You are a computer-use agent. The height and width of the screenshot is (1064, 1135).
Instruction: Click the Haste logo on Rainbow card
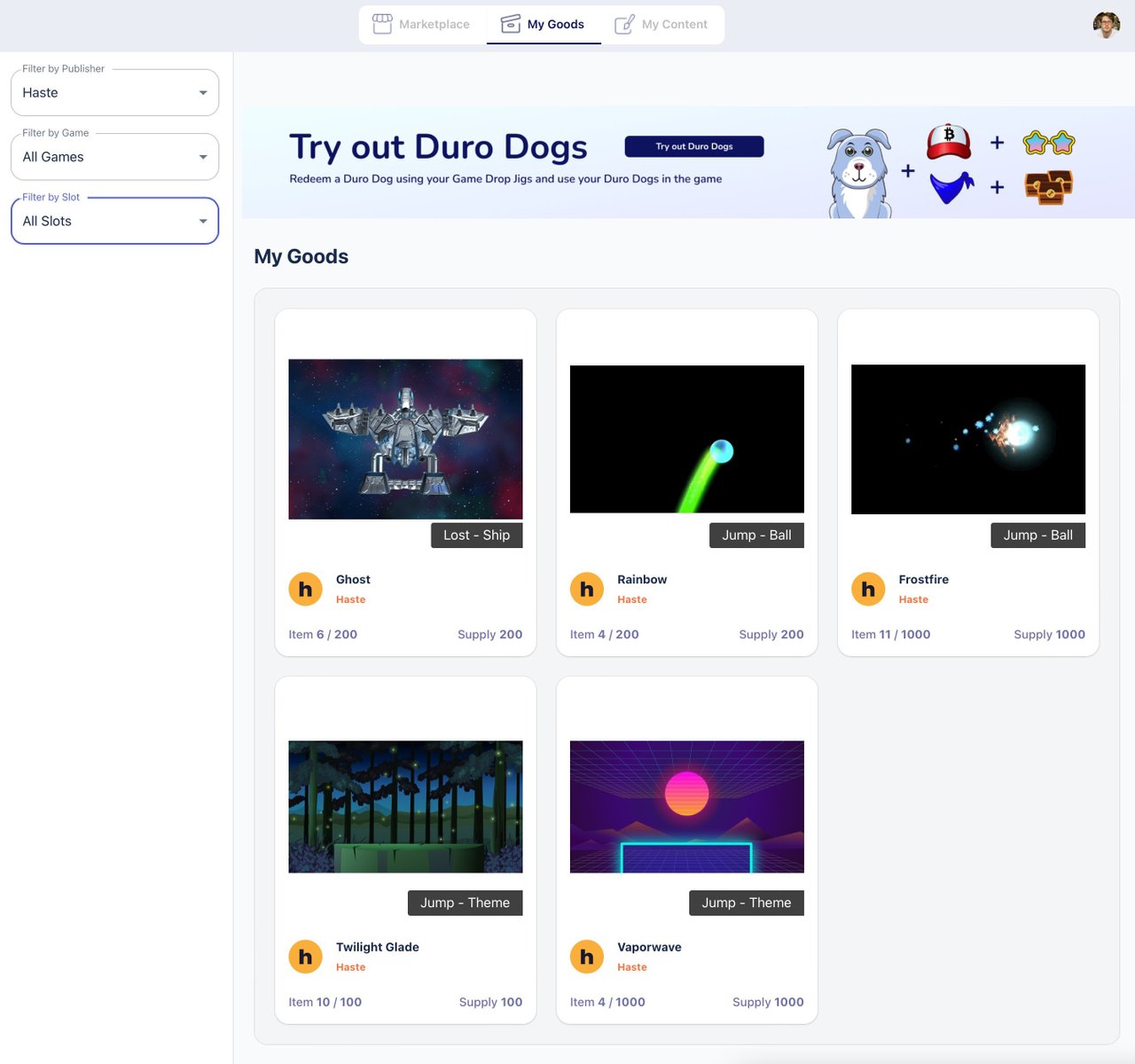tap(587, 589)
